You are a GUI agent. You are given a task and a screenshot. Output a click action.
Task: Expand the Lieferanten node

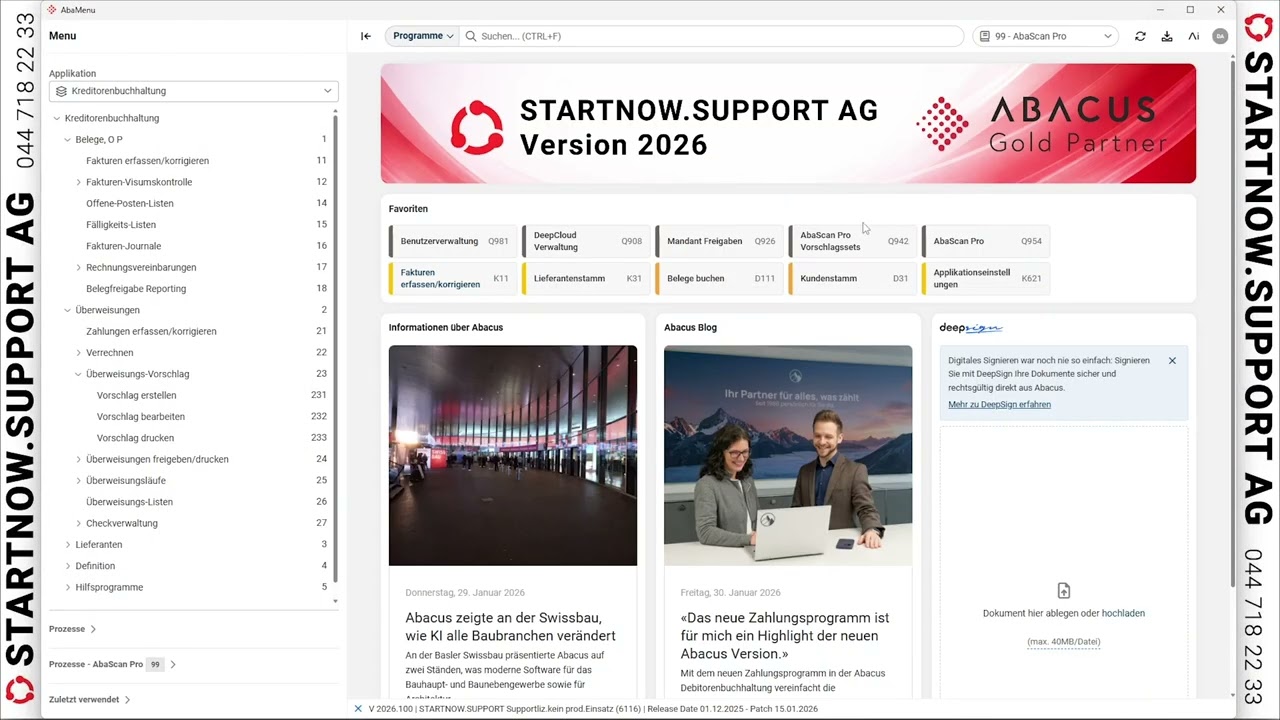[x=68, y=545]
